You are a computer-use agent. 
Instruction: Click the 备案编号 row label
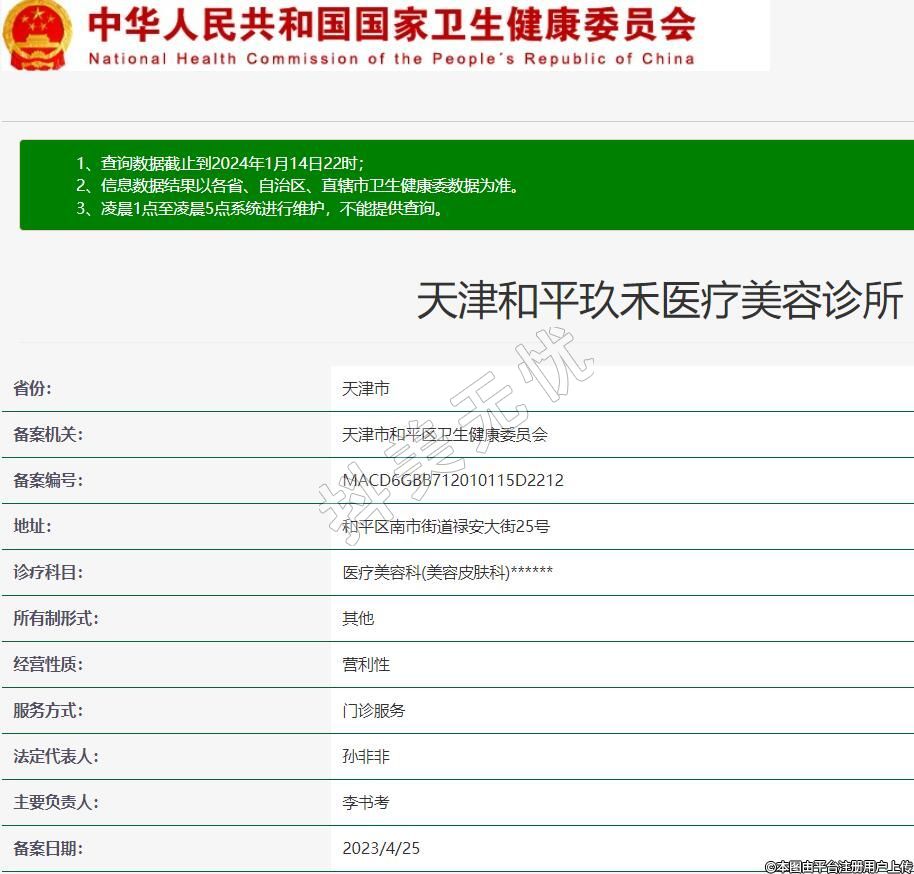click(48, 480)
